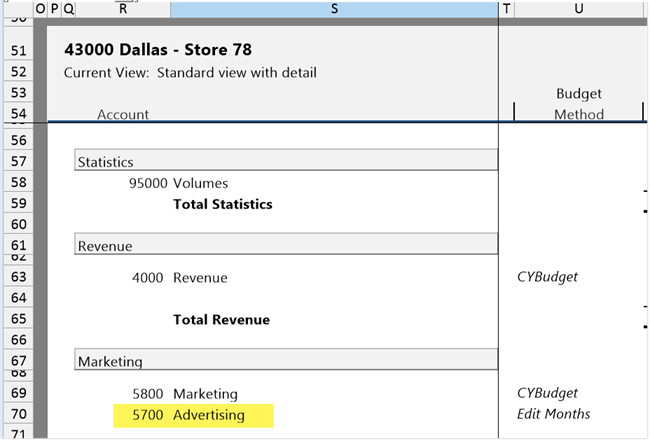The image size is (650, 441).
Task: Click row 63 header
Action: (x=16, y=278)
